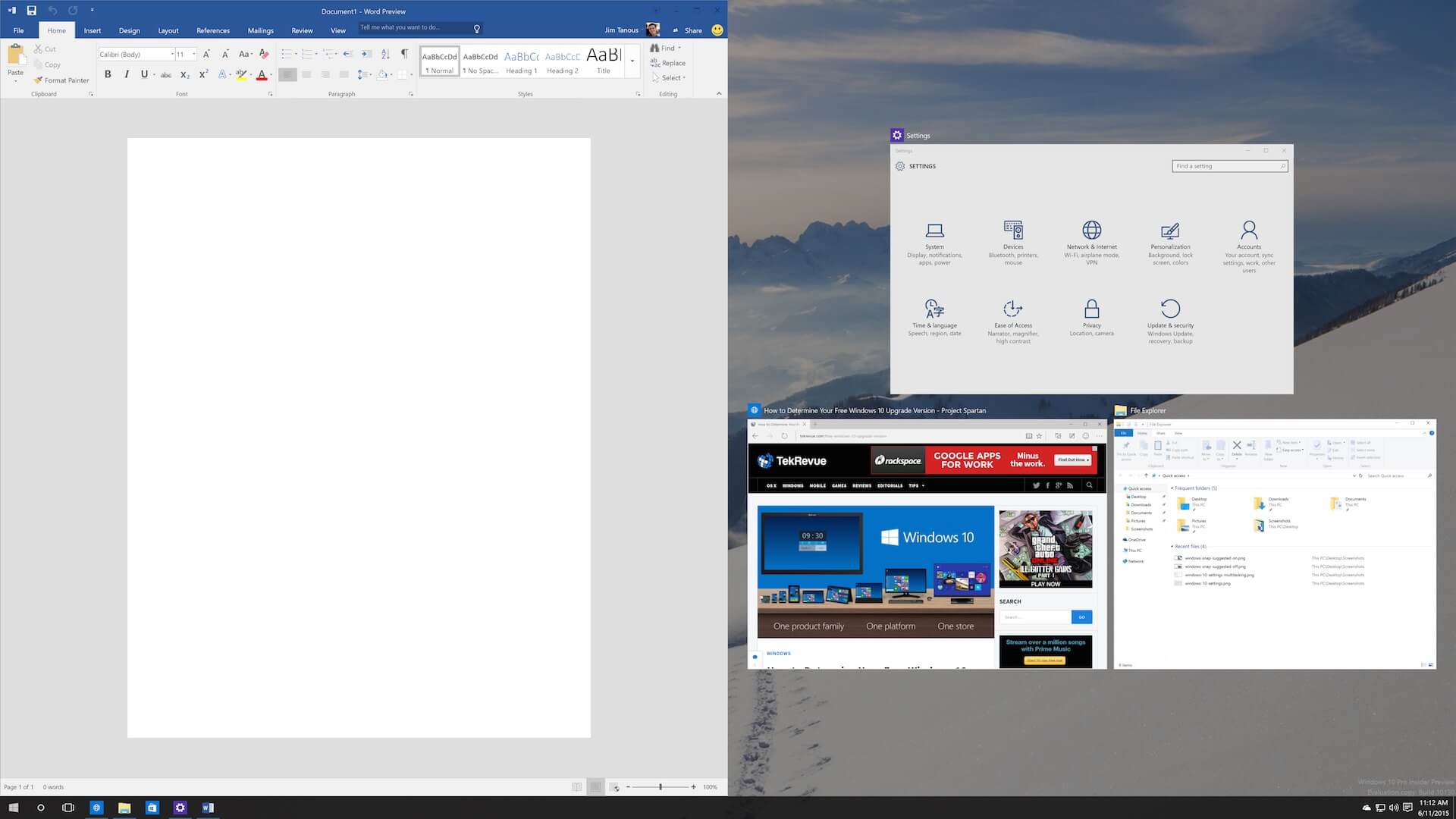
Task: Toggle Strikethrough formatting button
Action: (165, 74)
